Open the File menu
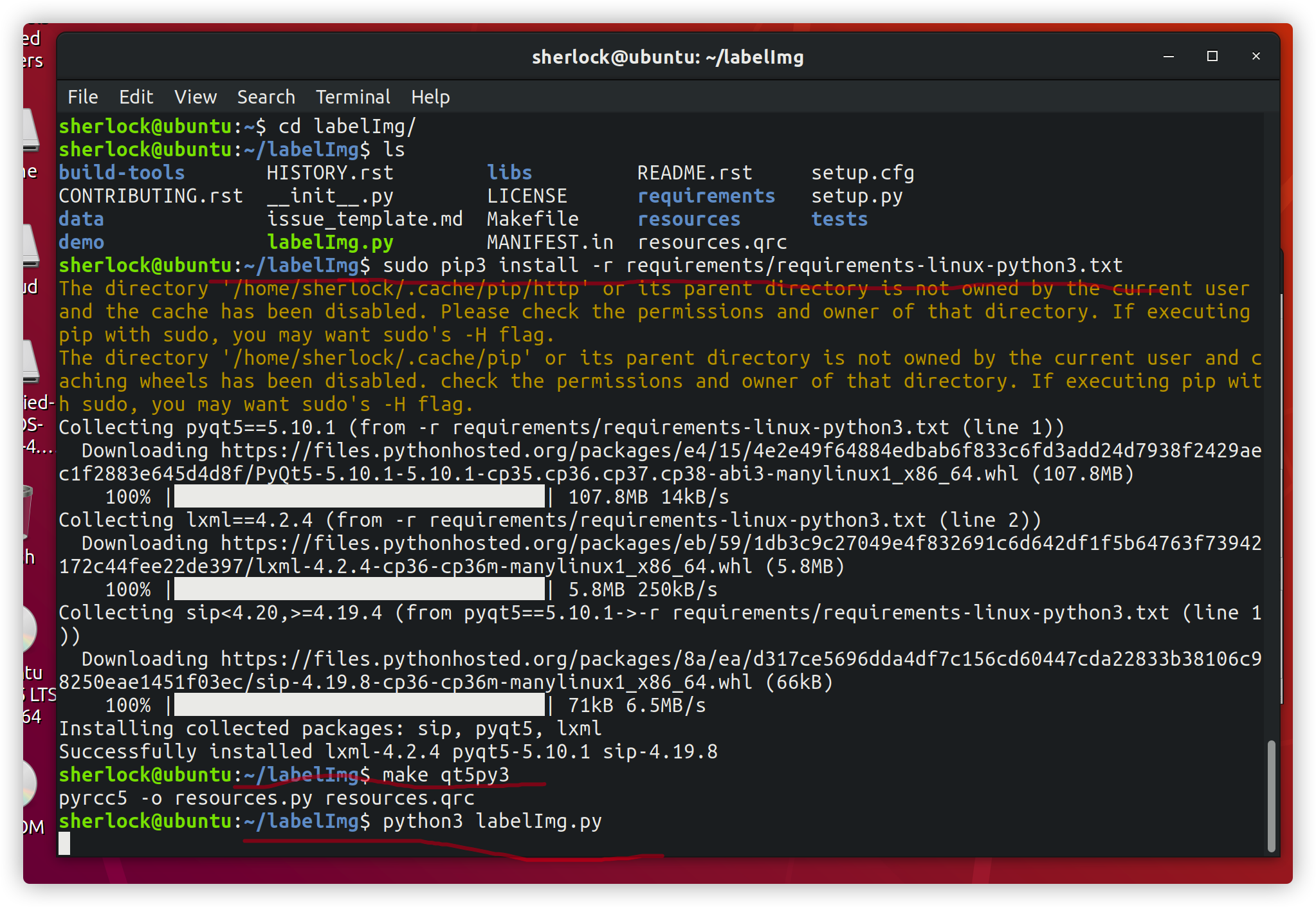This screenshot has height=907, width=1316. [82, 97]
